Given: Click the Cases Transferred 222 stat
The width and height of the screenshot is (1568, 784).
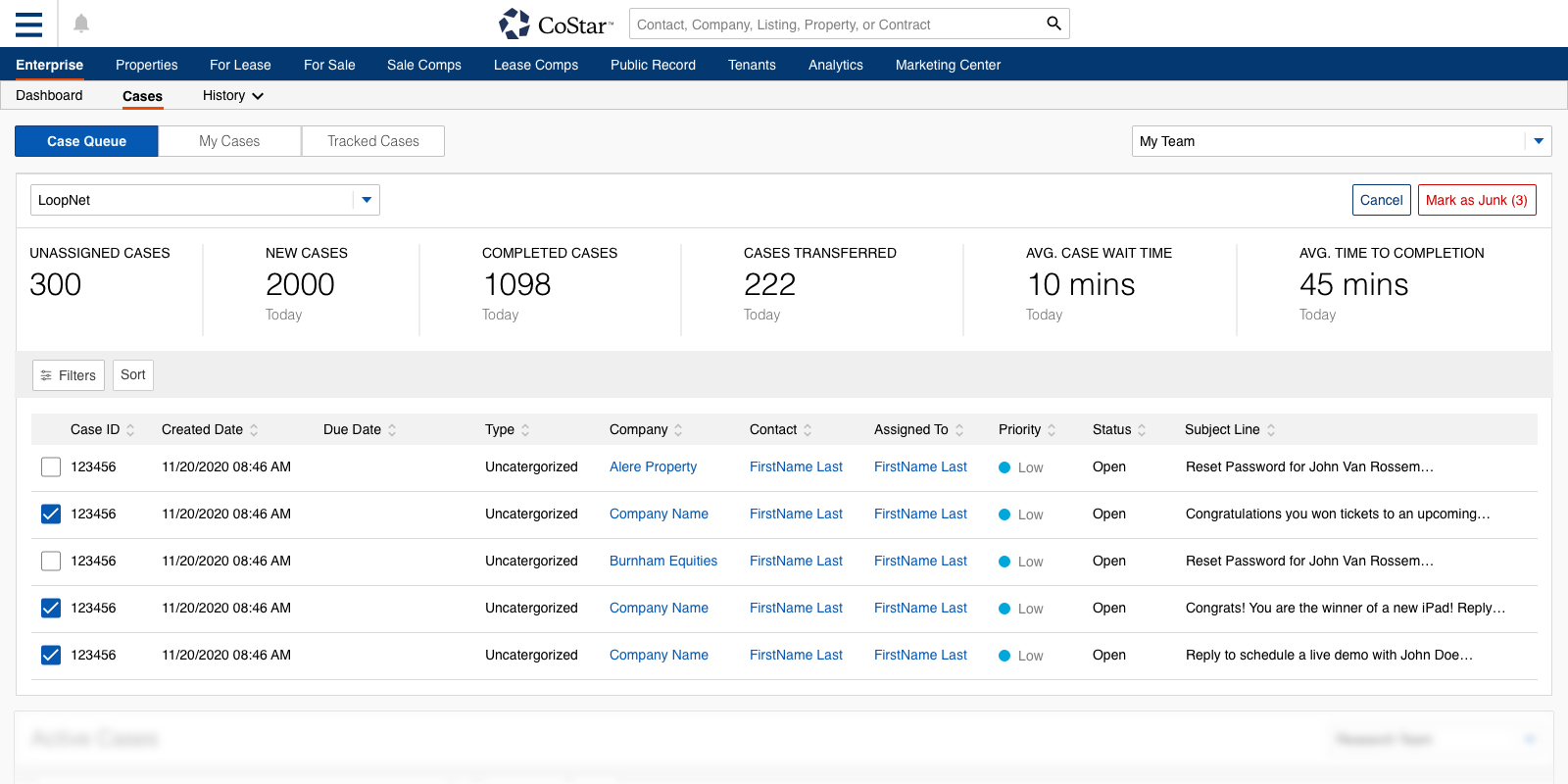Looking at the screenshot, I should 819,283.
